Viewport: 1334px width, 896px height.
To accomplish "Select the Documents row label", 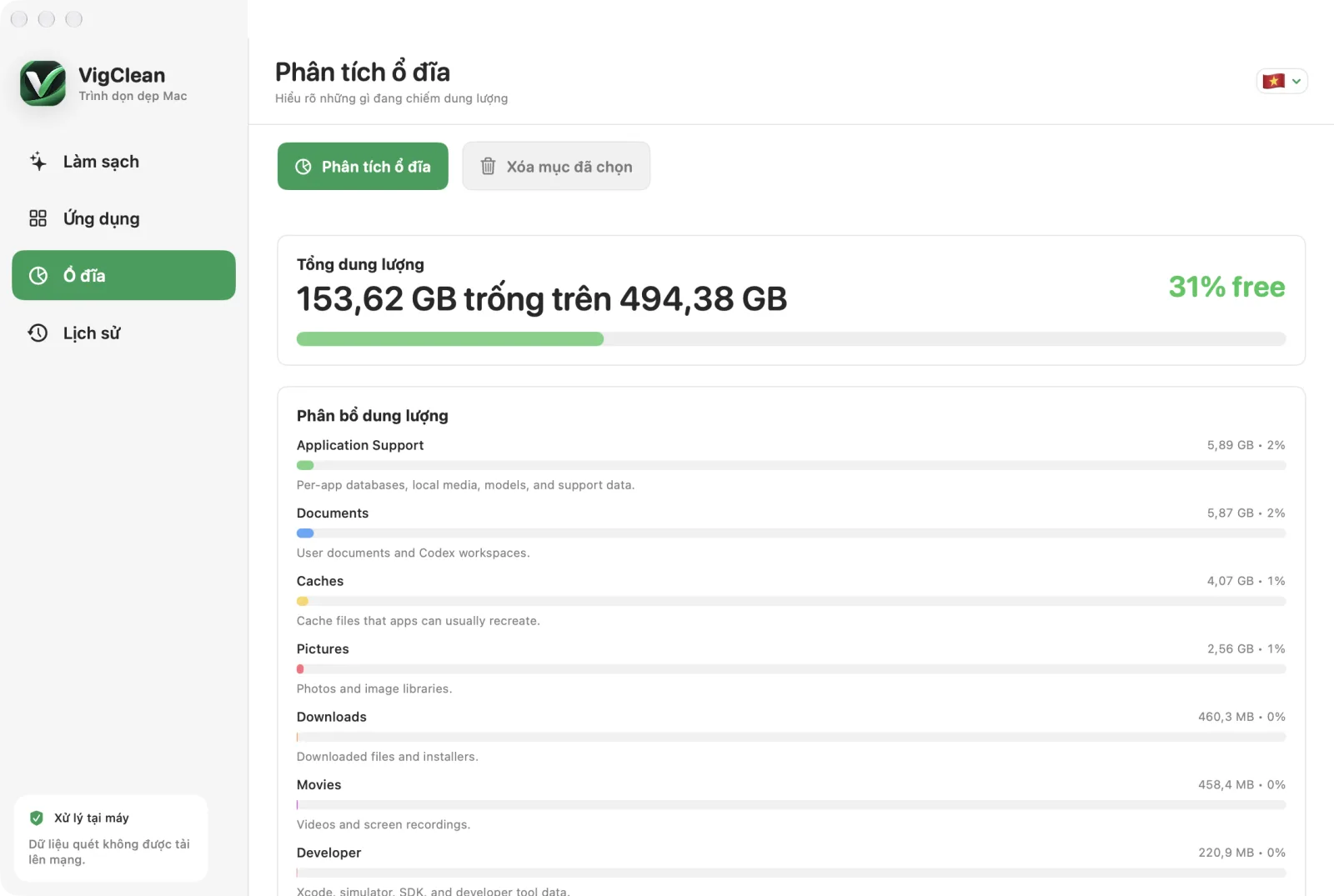I will point(333,513).
